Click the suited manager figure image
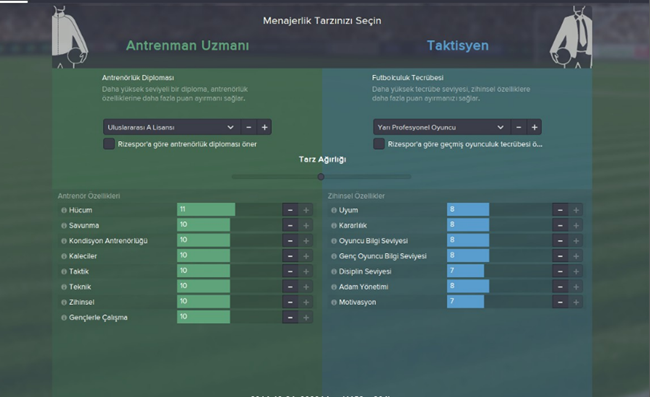Image resolution: width=650 pixels, height=397 pixels. pos(571,36)
